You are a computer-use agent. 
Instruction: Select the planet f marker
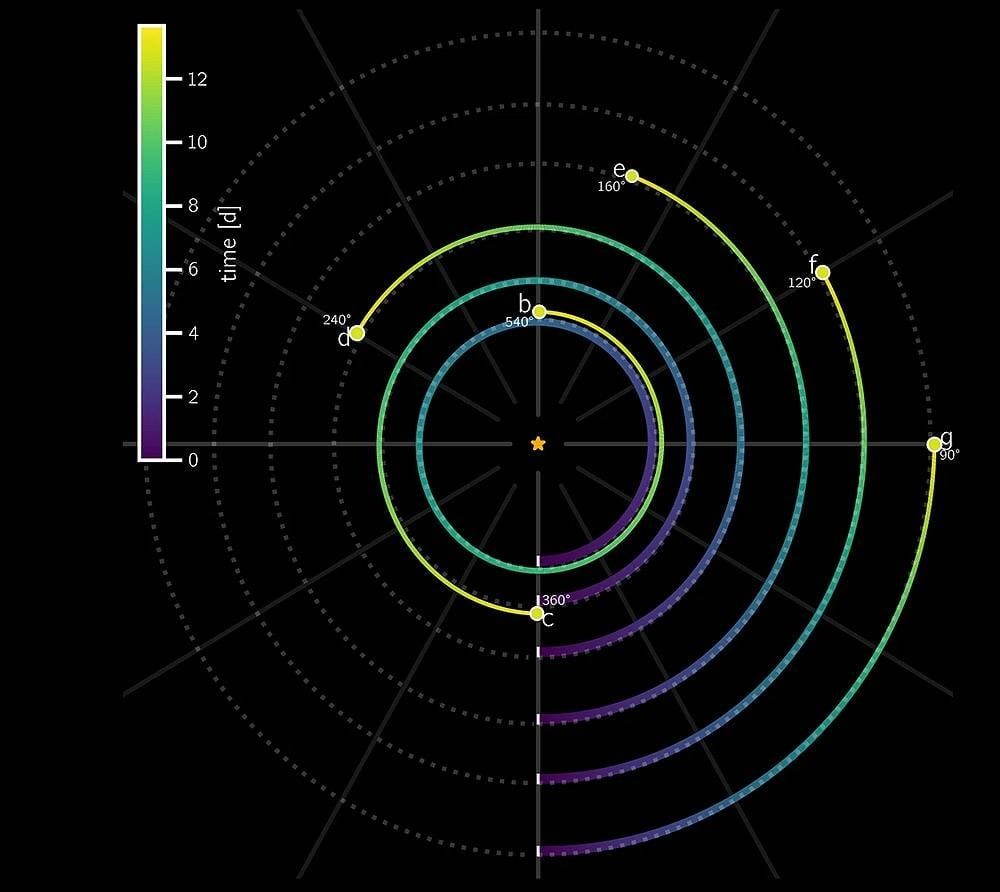823,270
